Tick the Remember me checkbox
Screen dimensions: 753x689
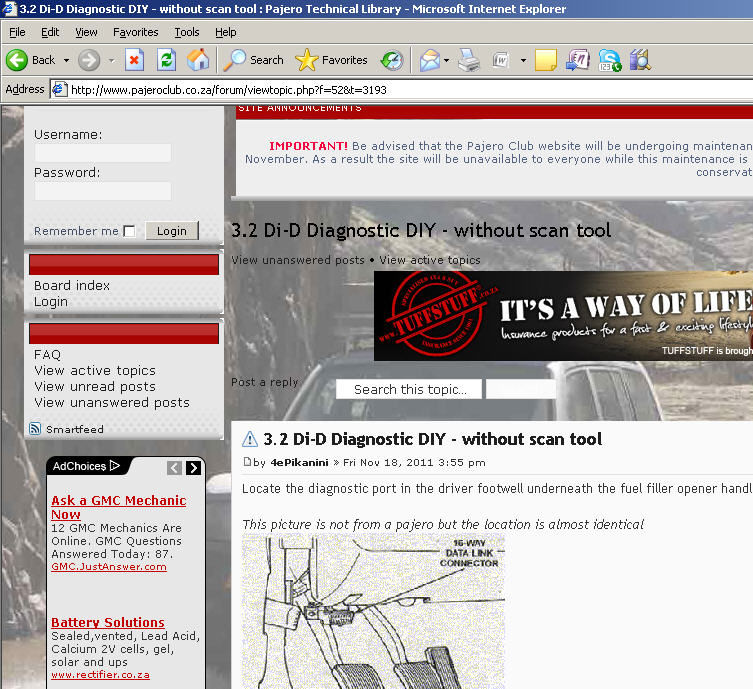[129, 232]
